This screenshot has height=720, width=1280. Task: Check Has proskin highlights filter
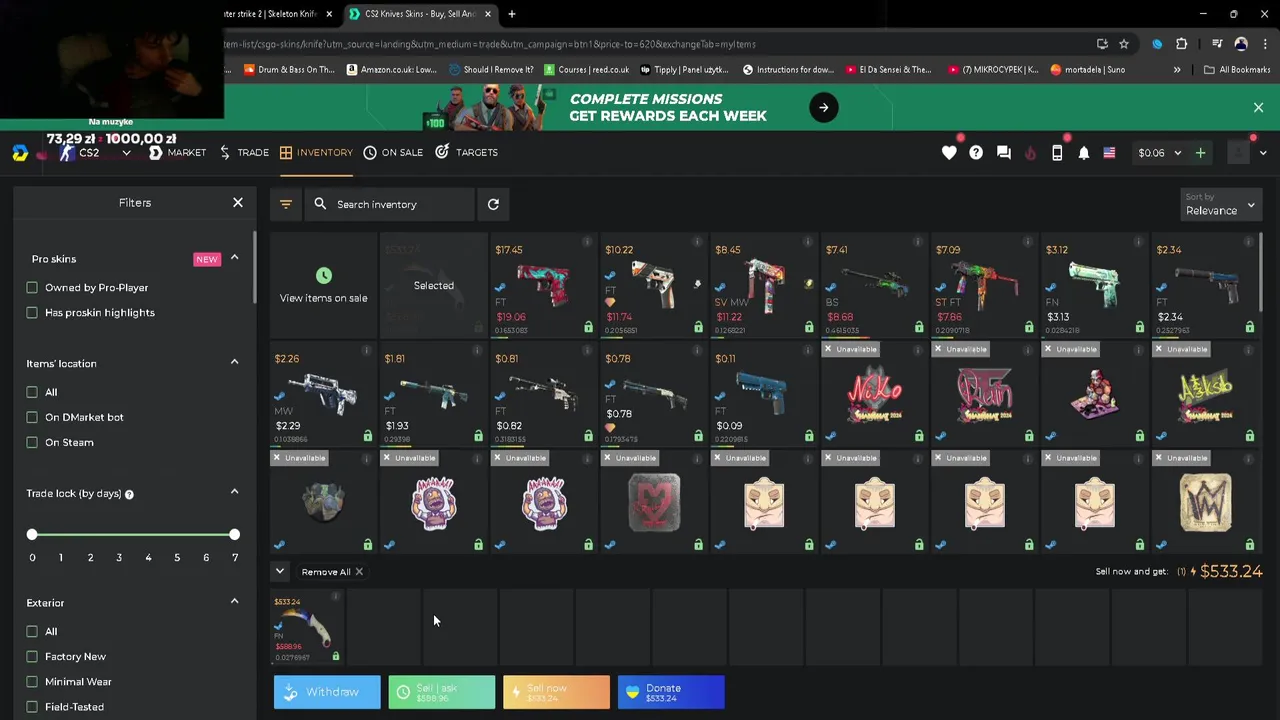32,313
